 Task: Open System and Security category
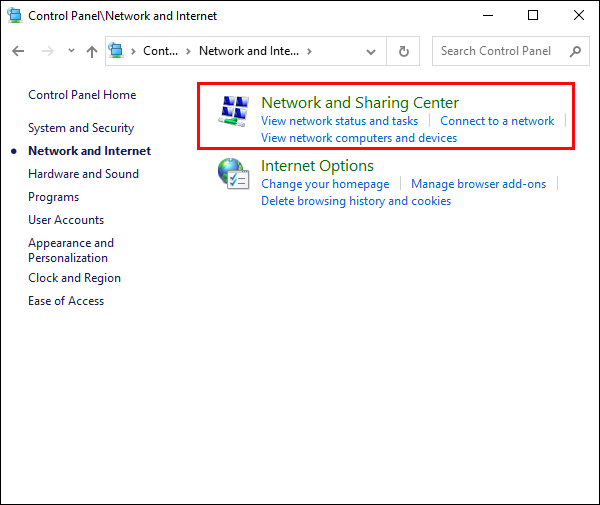click(81, 128)
